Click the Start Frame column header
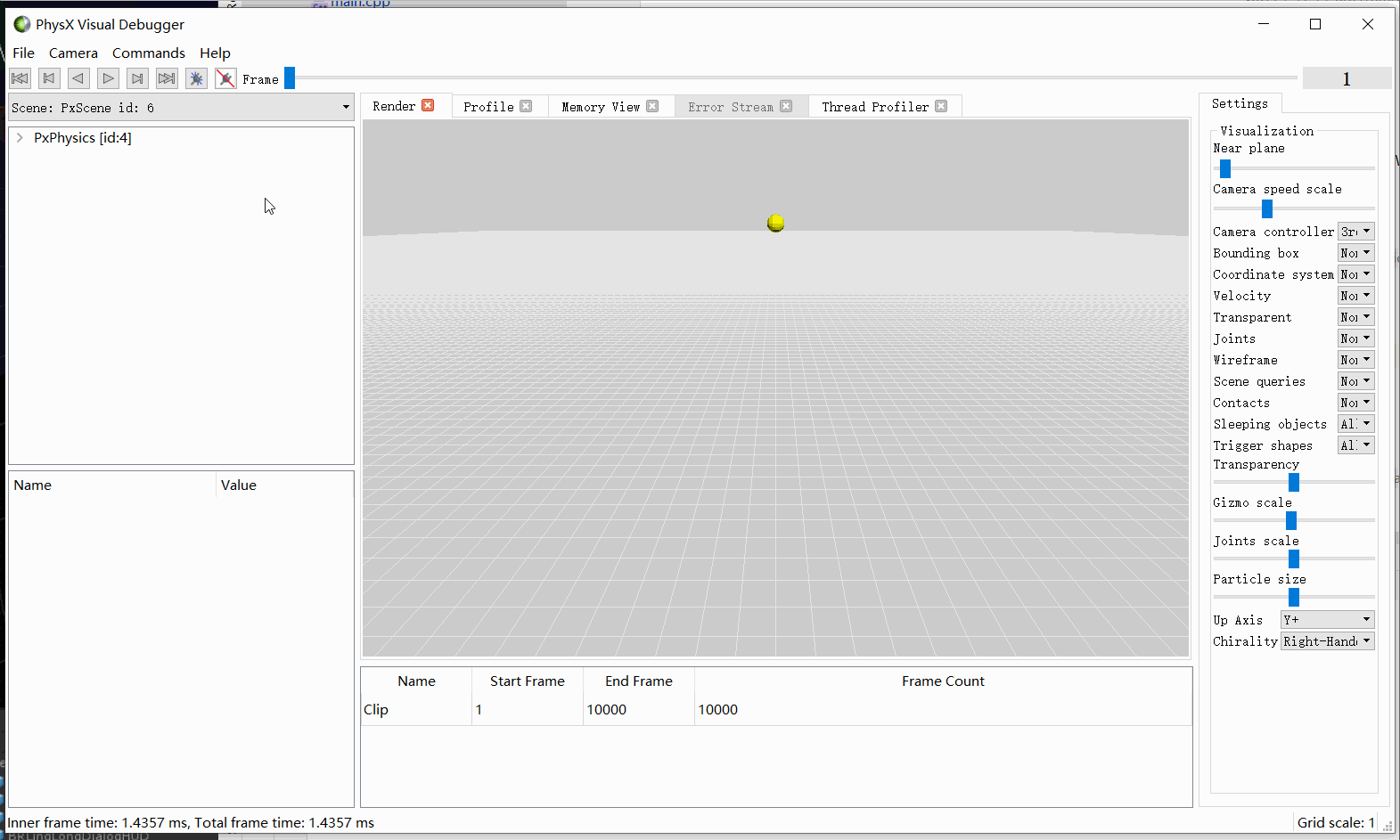 528,681
